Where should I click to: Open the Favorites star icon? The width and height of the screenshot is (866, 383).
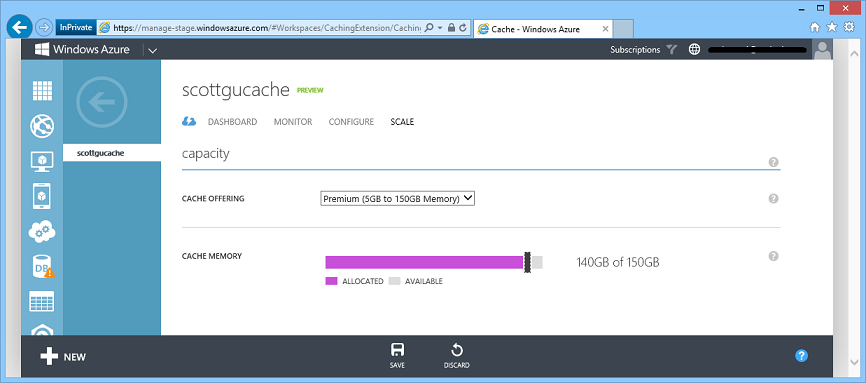click(832, 27)
